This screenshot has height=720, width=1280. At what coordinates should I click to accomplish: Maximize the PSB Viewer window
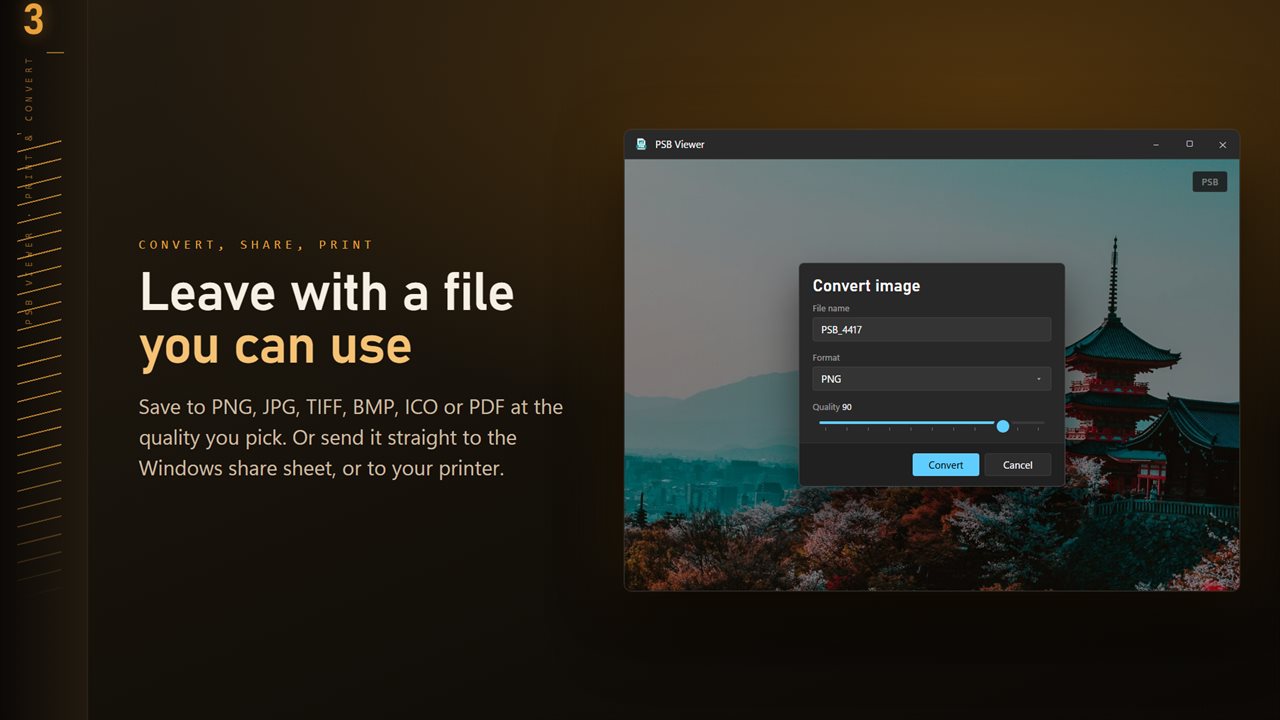(1189, 144)
